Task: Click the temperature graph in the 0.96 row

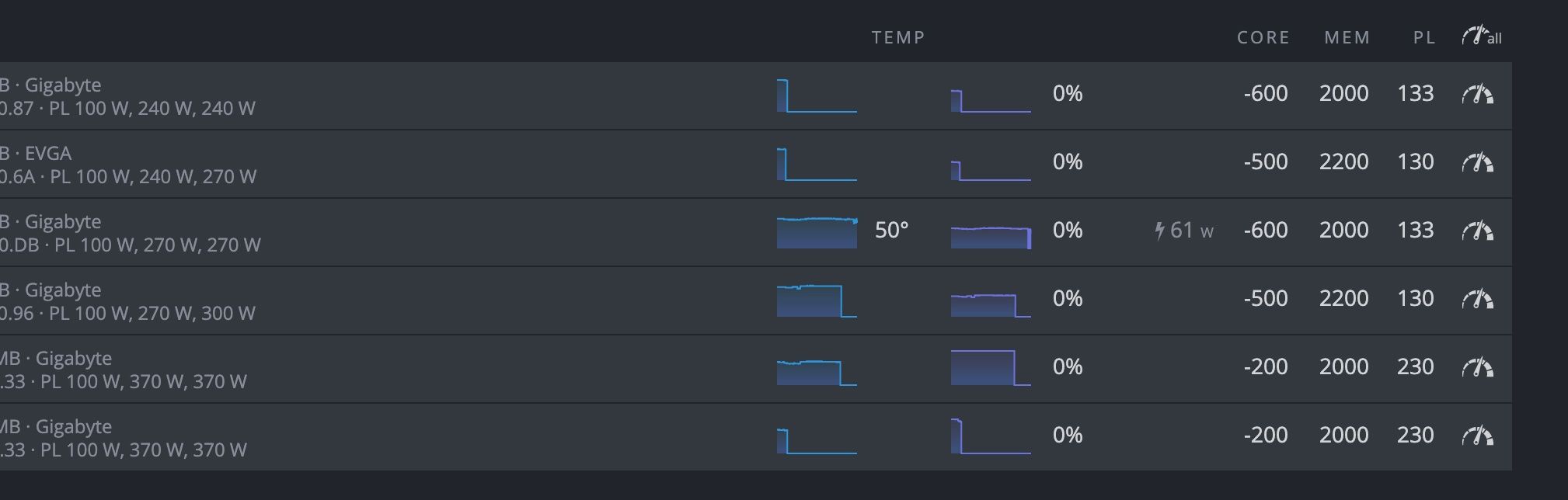Action: click(817, 300)
